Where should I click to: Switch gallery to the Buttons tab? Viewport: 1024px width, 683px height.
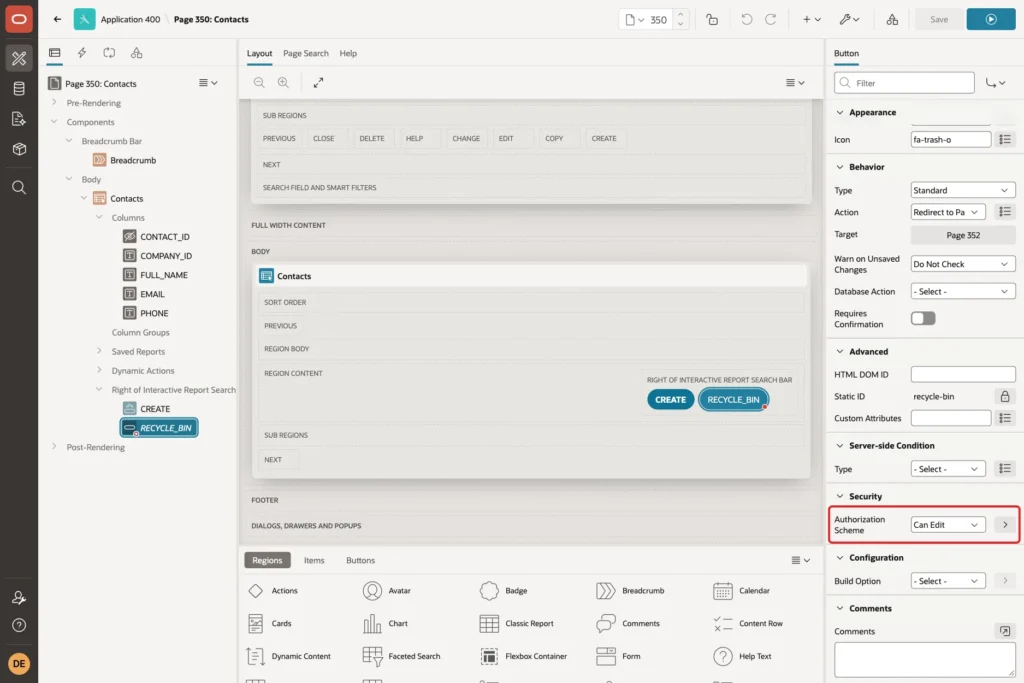[x=360, y=560]
